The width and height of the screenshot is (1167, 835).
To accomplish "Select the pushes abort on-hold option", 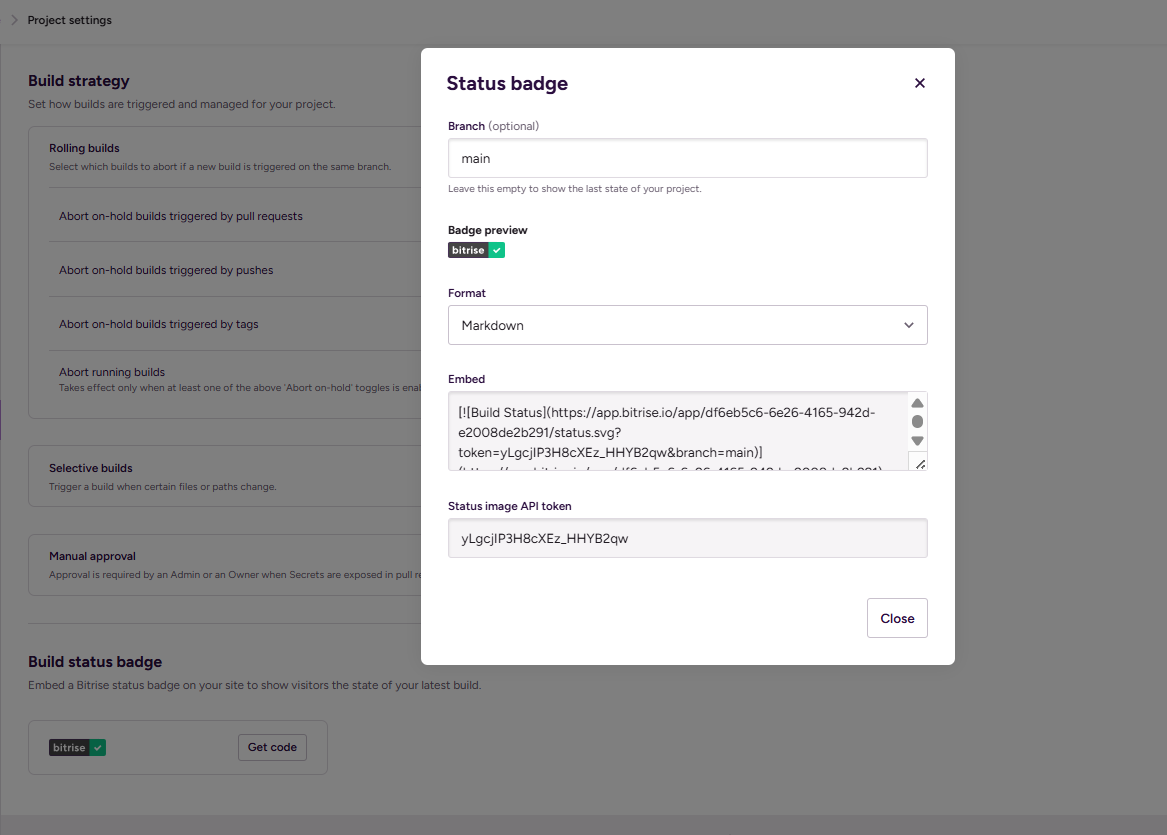I will pyautogui.click(x=166, y=270).
